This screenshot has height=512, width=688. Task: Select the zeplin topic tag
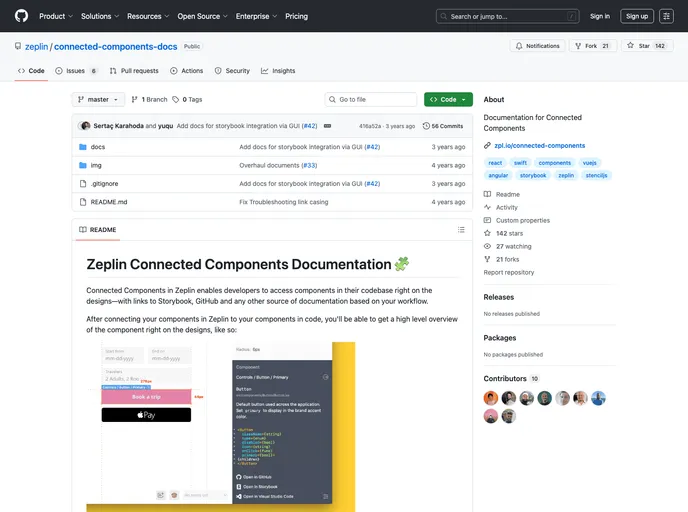click(x=566, y=175)
